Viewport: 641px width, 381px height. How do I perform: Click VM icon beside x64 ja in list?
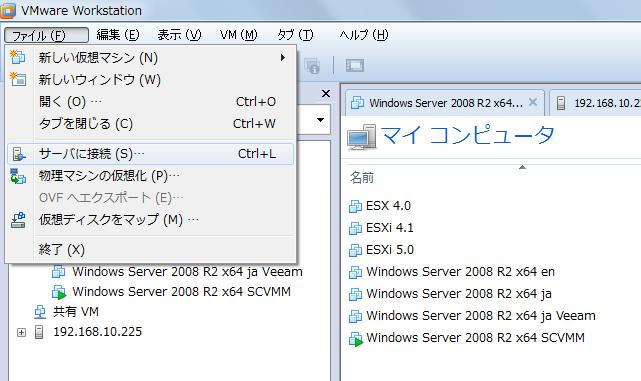pos(356,294)
